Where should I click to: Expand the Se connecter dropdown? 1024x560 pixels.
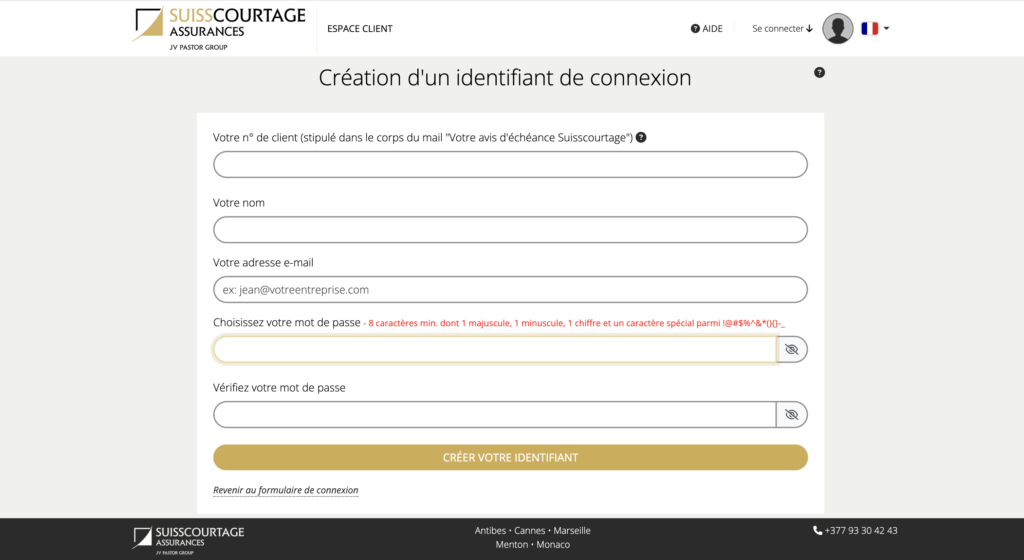pos(782,29)
